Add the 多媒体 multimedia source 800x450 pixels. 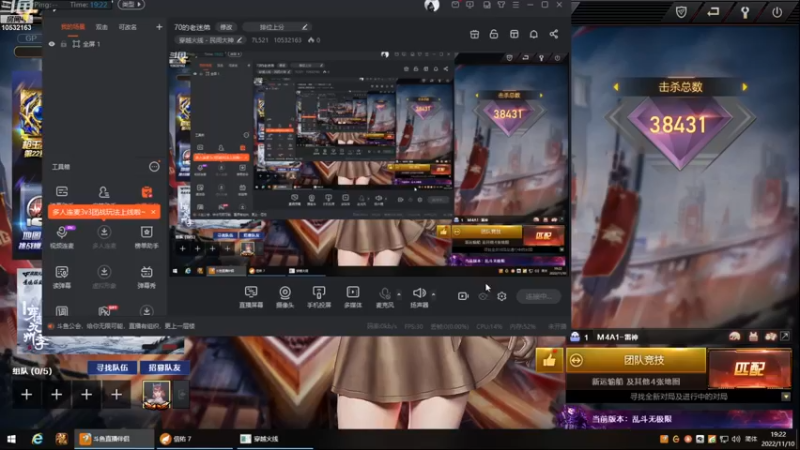(x=353, y=296)
